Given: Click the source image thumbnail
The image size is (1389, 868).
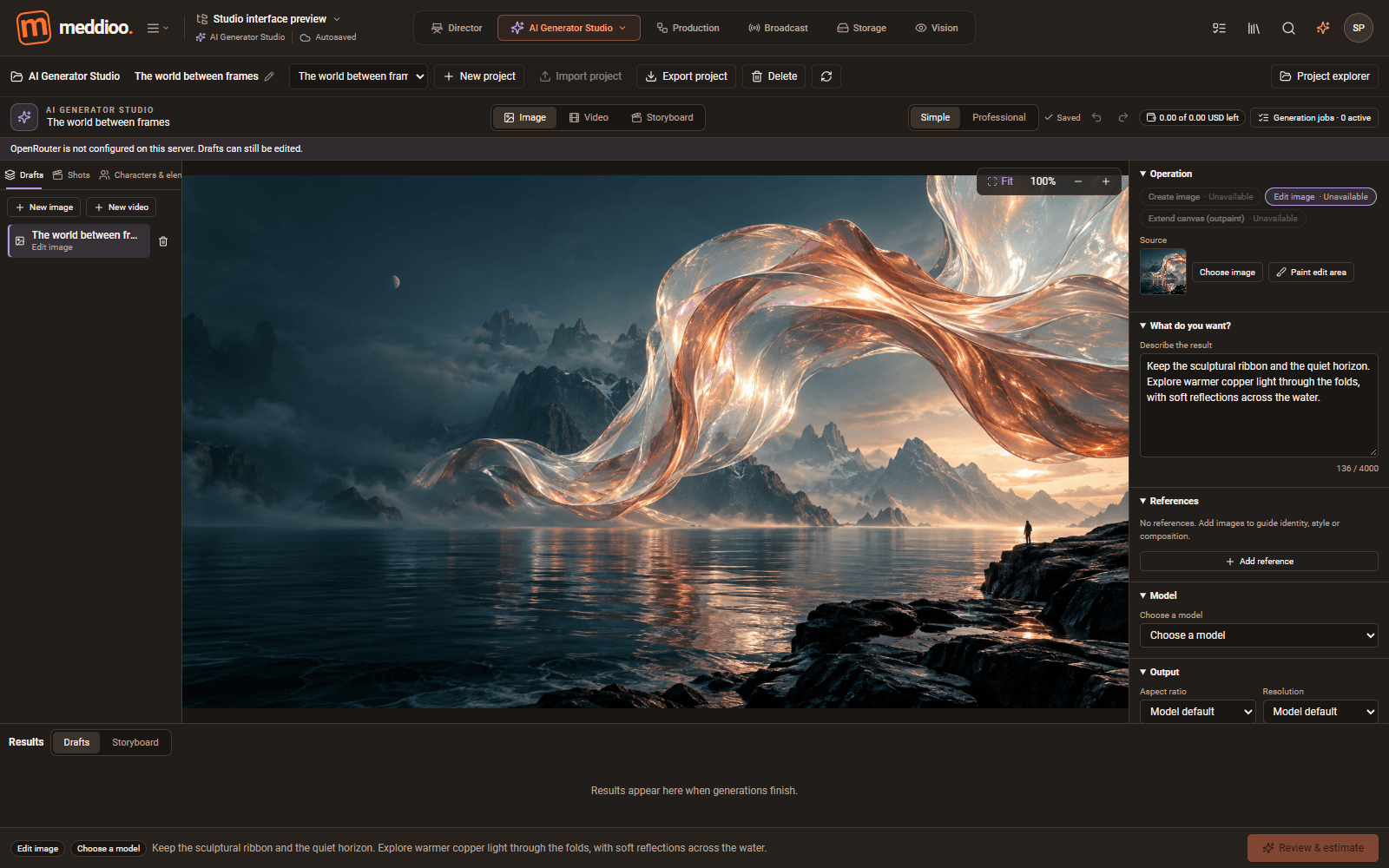Looking at the screenshot, I should point(1163,272).
